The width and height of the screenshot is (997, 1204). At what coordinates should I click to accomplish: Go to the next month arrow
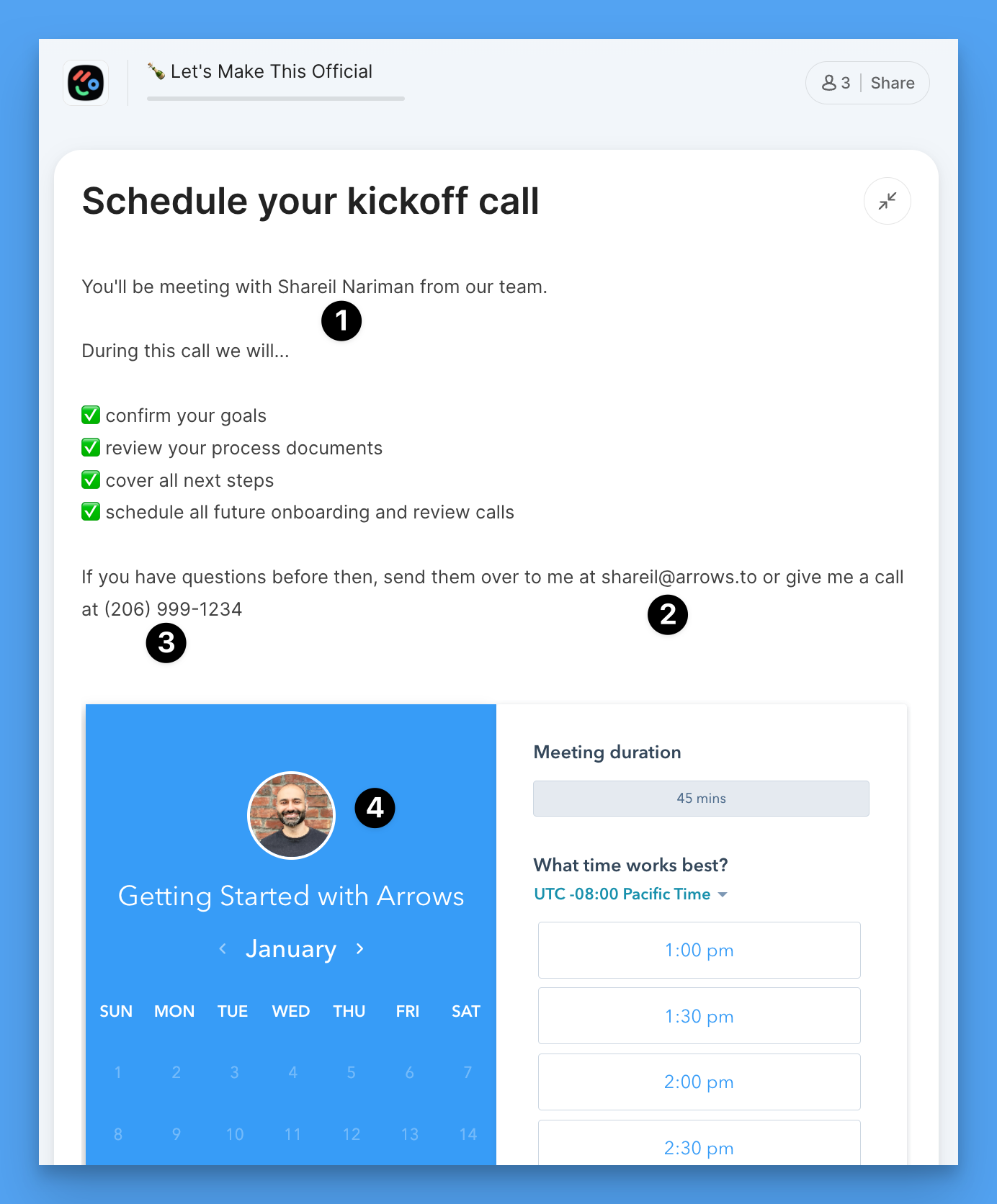360,949
